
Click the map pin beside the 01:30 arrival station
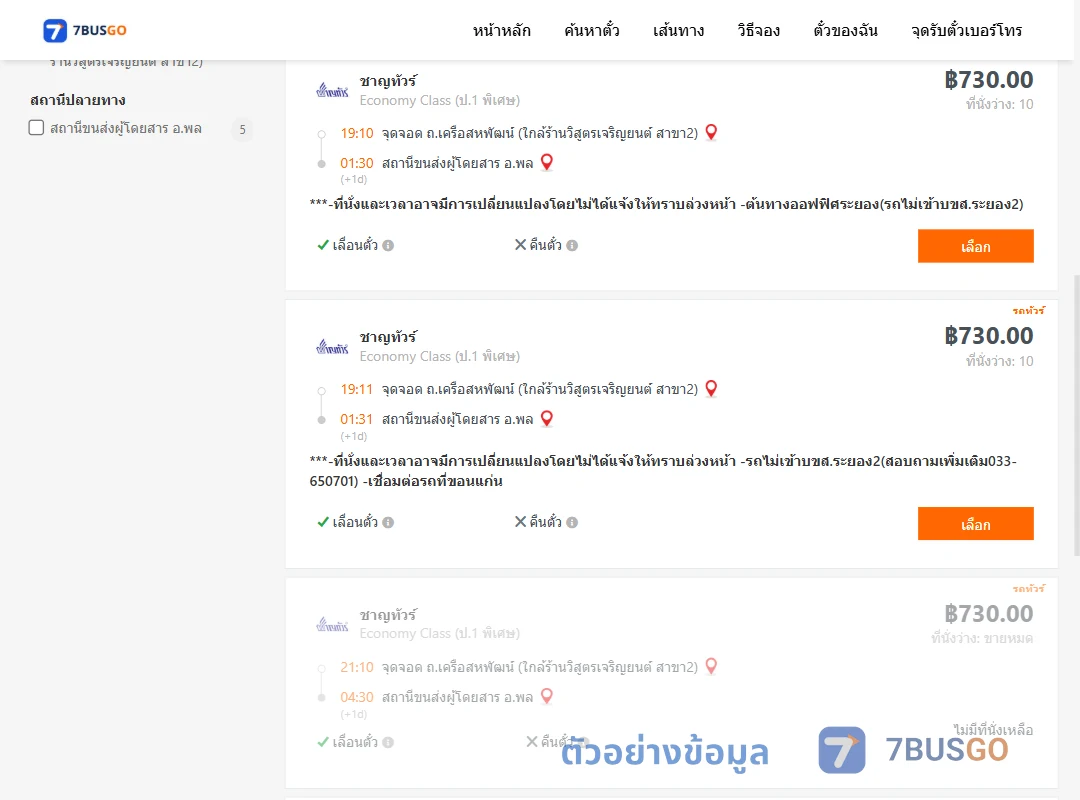click(x=547, y=163)
